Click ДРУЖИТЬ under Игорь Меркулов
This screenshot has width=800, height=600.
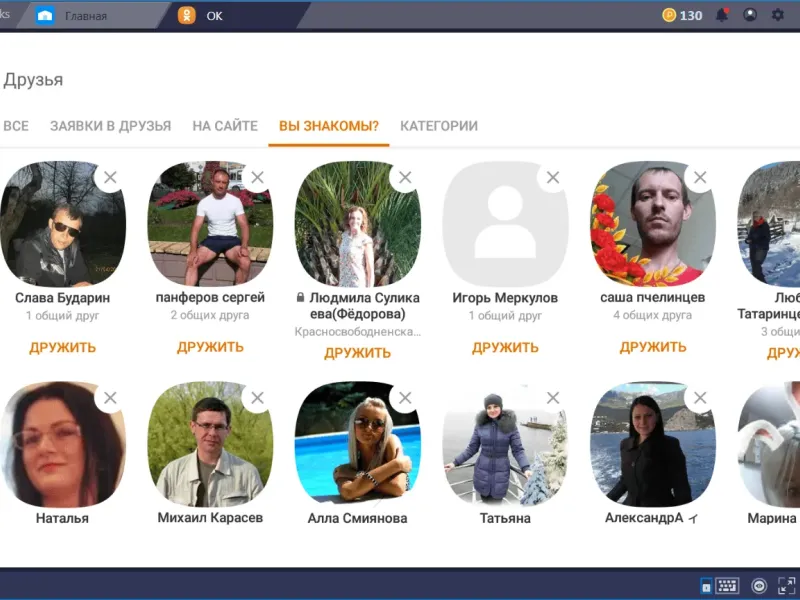click(505, 347)
